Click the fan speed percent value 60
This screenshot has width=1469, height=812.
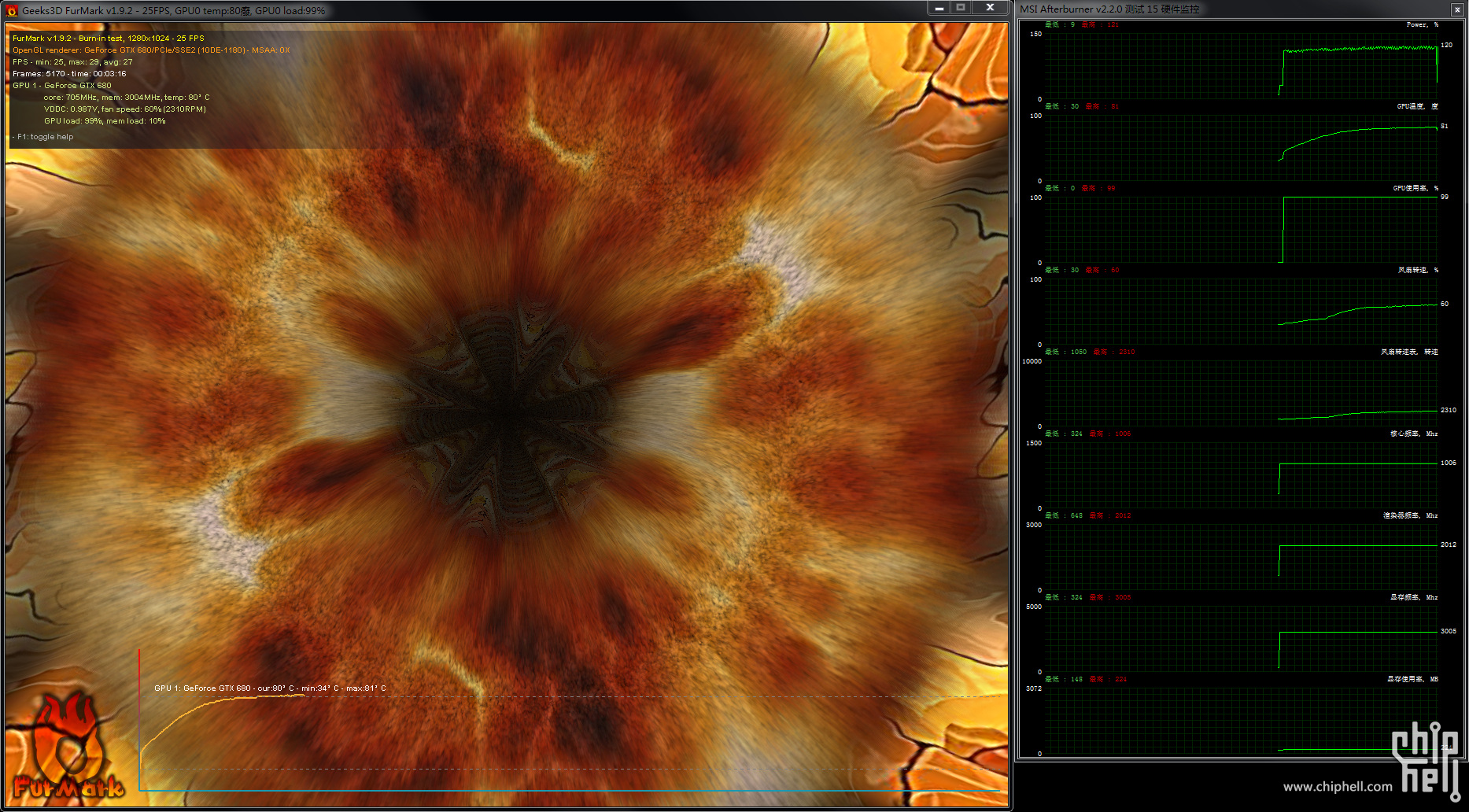1444,304
